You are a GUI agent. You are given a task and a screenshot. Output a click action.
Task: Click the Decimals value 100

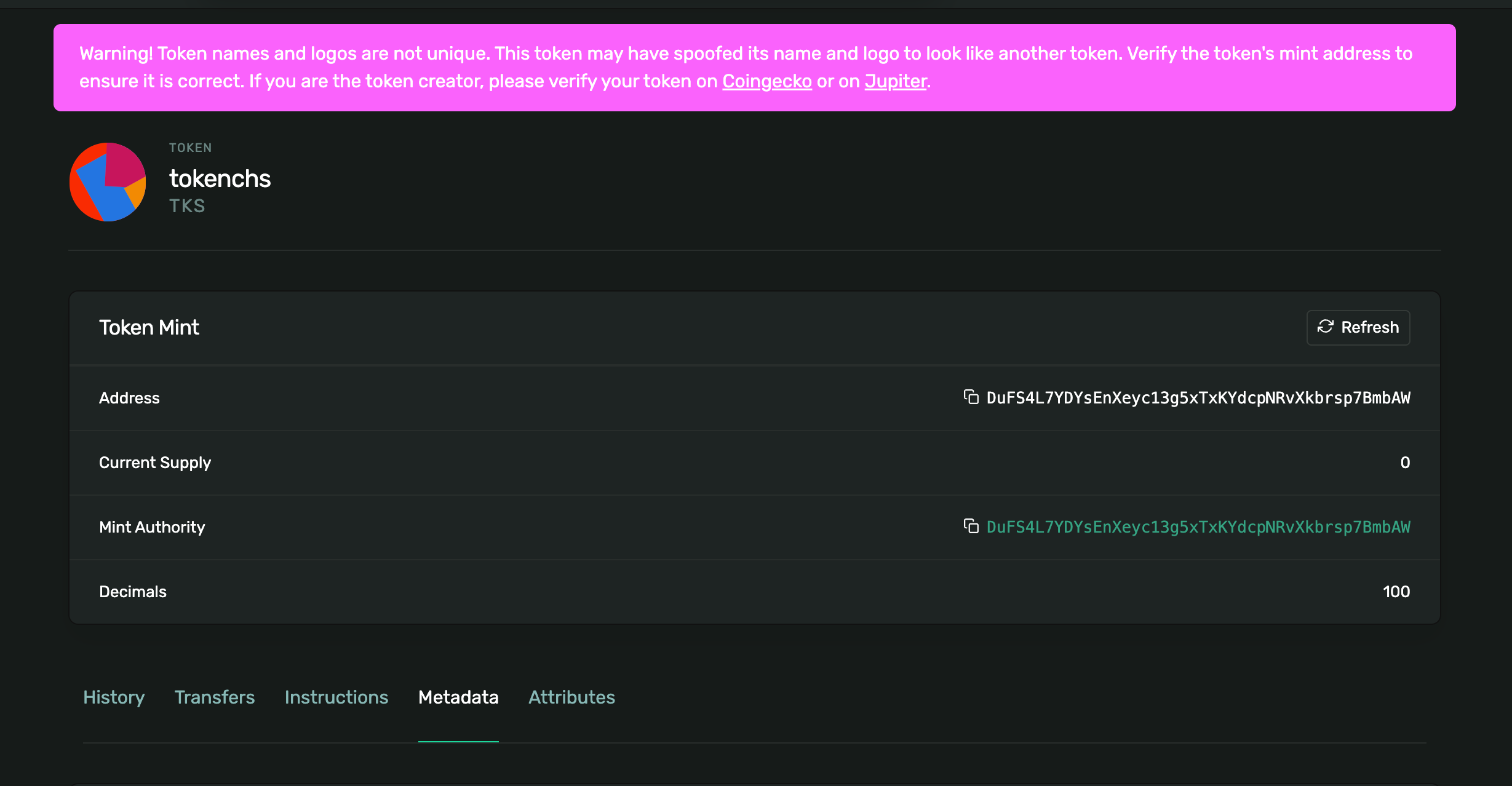coord(1396,592)
